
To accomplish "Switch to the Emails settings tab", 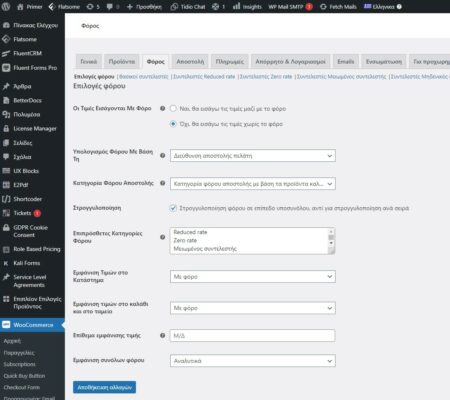I will coord(346,62).
